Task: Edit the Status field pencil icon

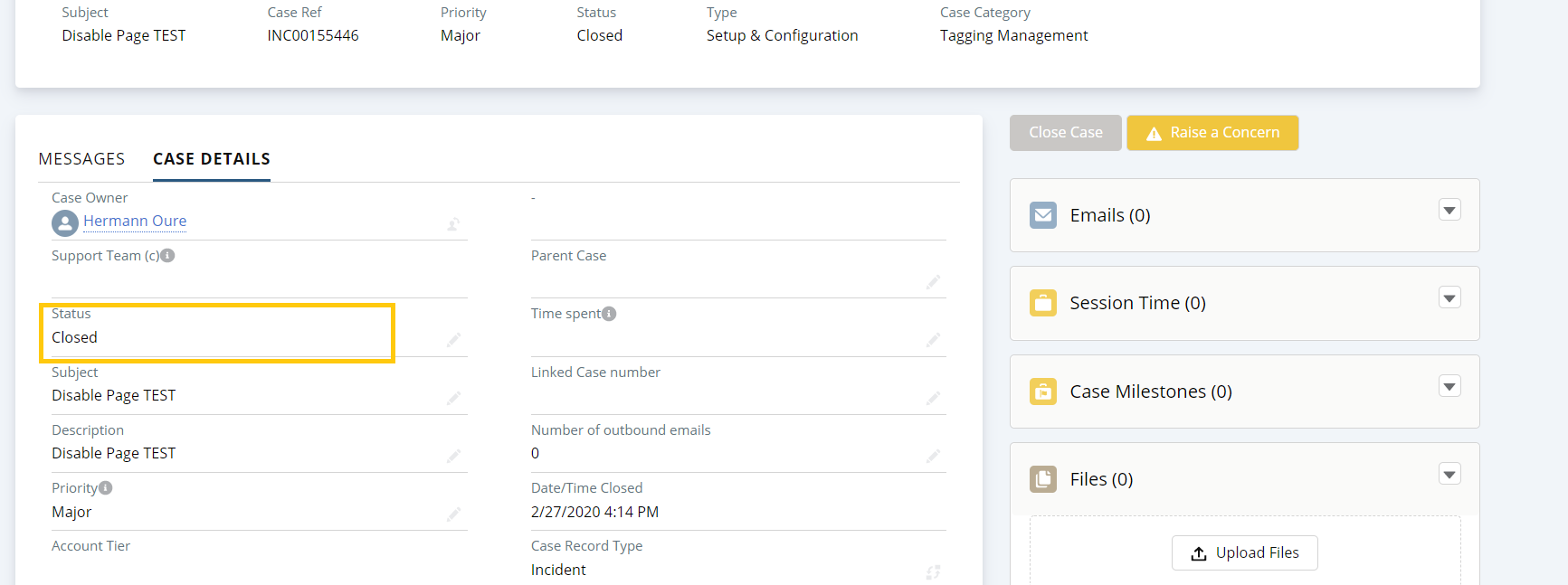Action: (x=453, y=340)
